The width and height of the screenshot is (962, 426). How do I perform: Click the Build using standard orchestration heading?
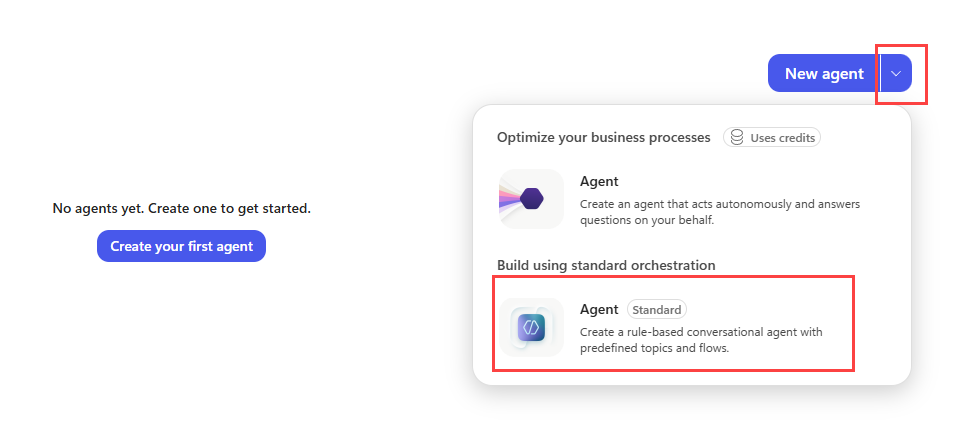[x=606, y=265]
